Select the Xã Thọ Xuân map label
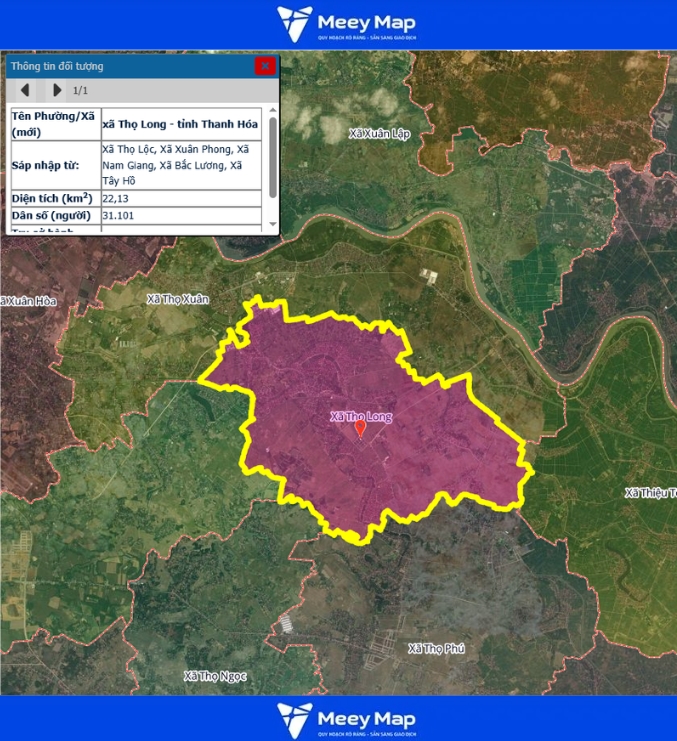 177,299
